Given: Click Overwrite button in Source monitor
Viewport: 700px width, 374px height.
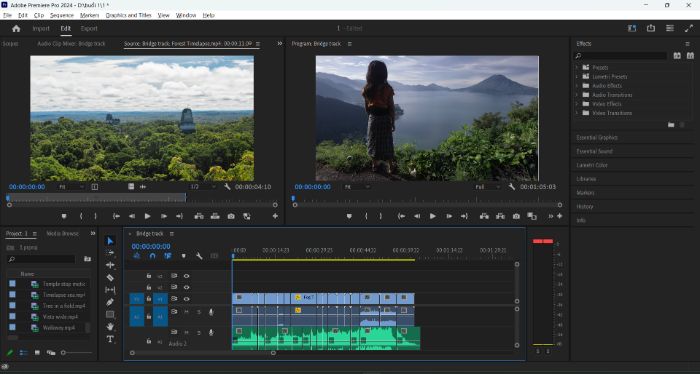Looking at the screenshot, I should (215, 216).
